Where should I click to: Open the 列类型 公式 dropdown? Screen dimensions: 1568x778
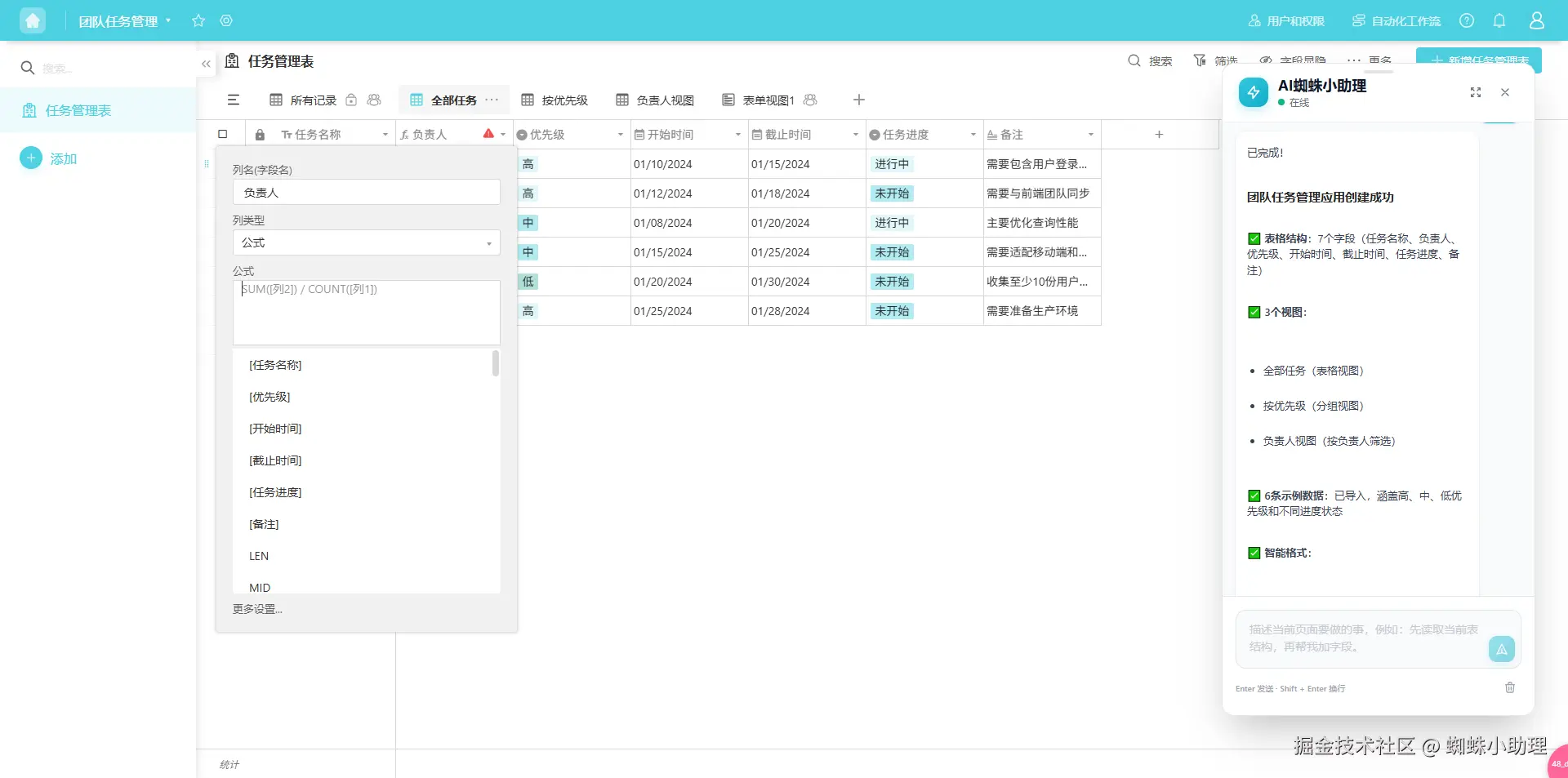[367, 242]
